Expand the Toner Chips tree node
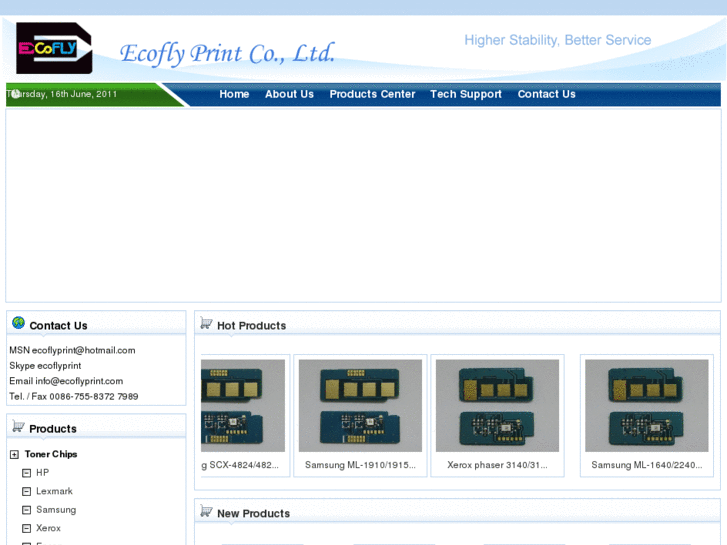 [x=14, y=455]
